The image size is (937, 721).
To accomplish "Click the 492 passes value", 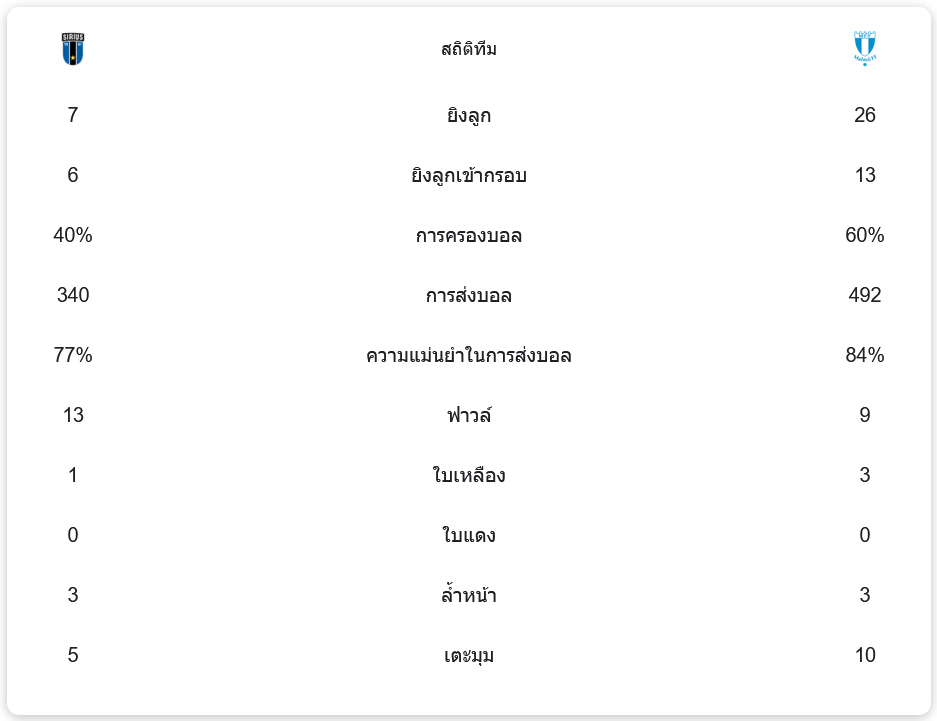I will [865, 295].
